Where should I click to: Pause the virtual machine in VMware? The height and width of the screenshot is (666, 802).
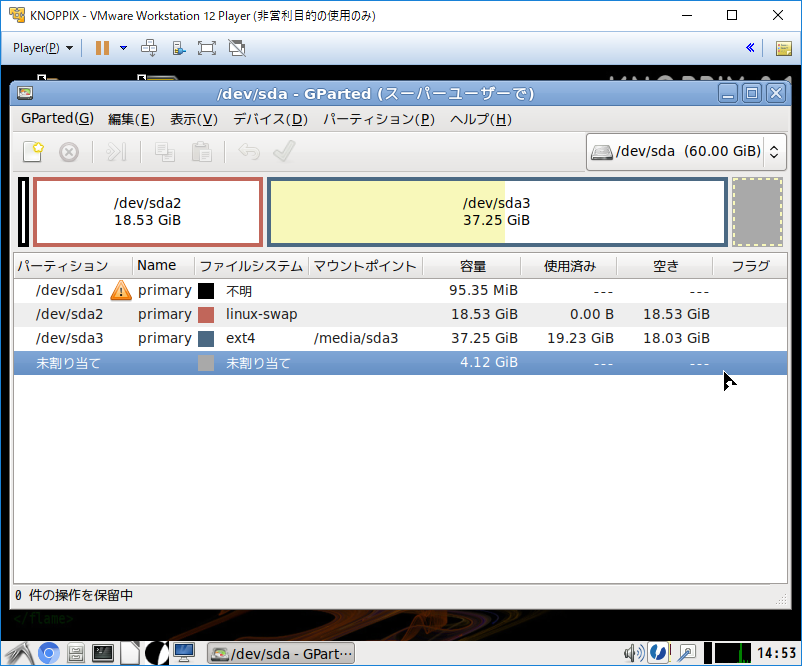point(102,48)
